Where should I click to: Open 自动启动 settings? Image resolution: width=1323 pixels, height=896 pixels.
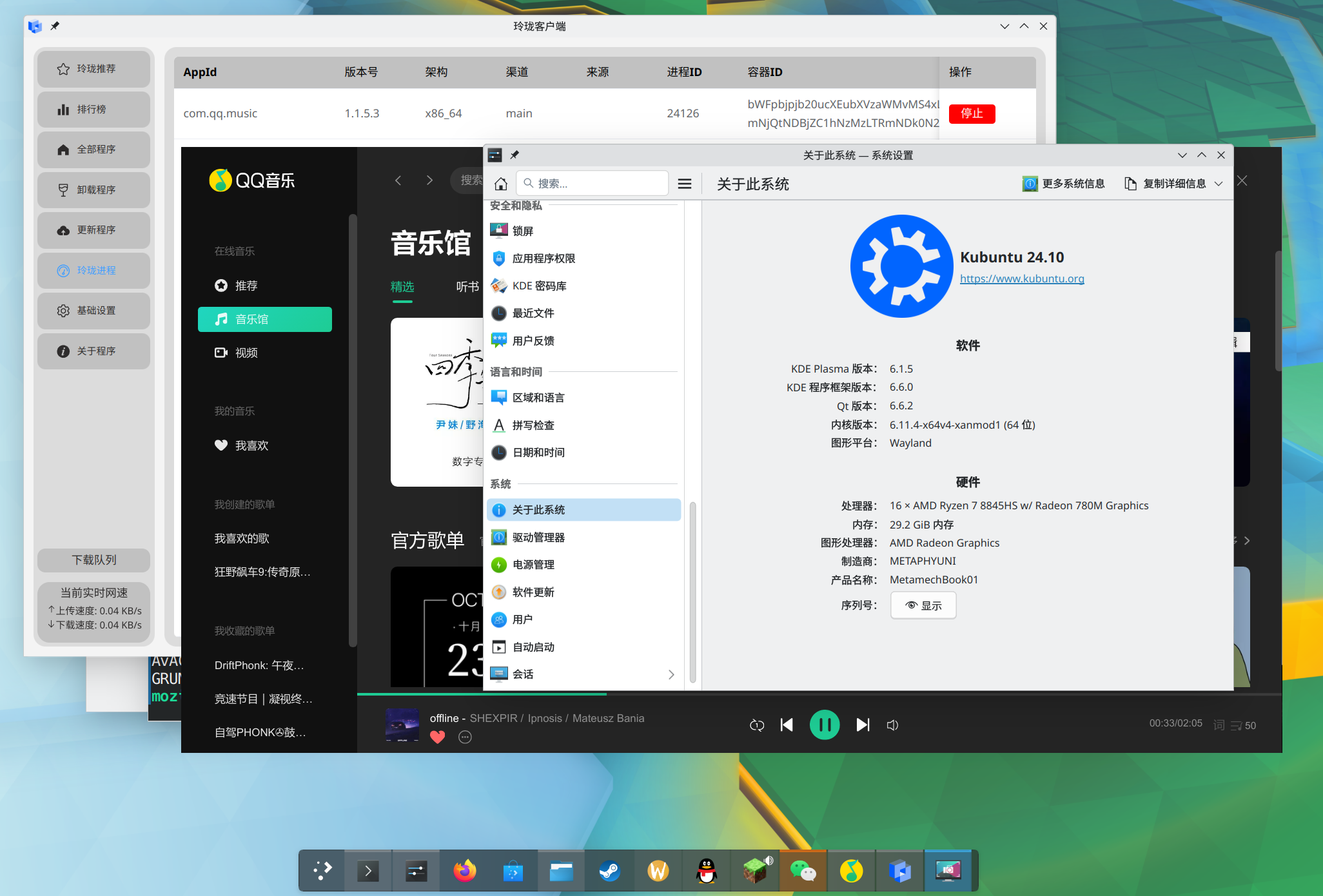pos(583,647)
